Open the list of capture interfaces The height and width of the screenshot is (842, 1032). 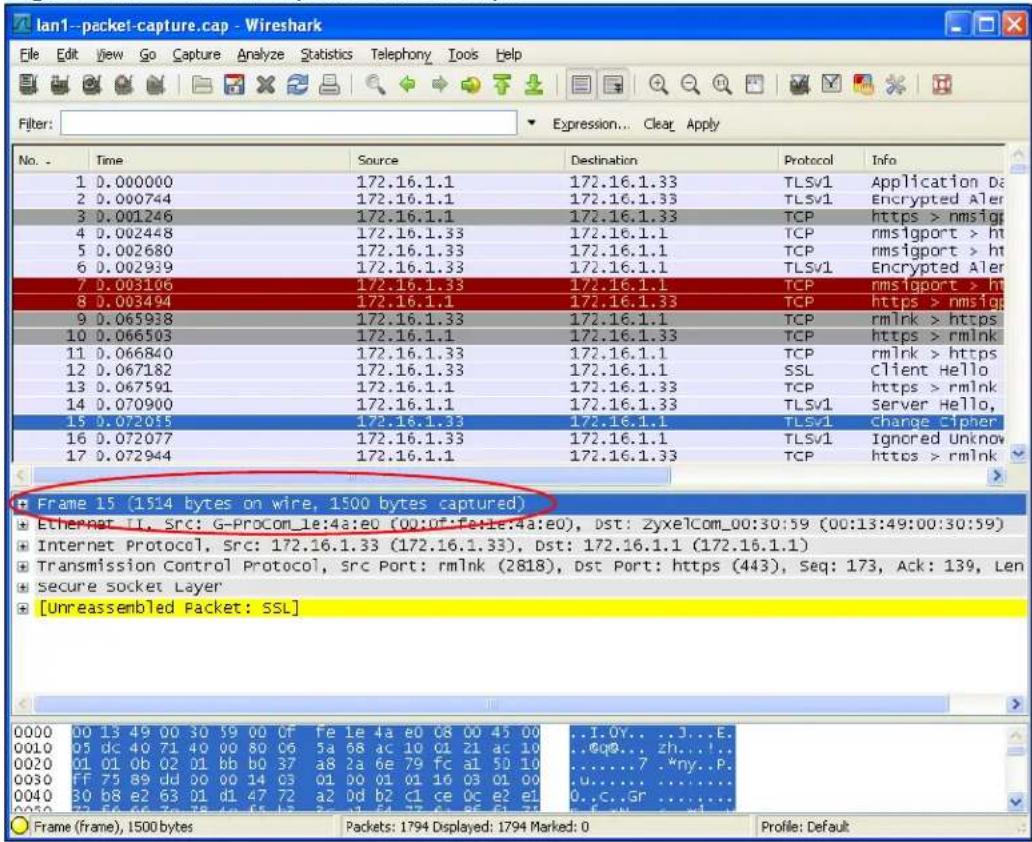pyautogui.click(x=28, y=85)
